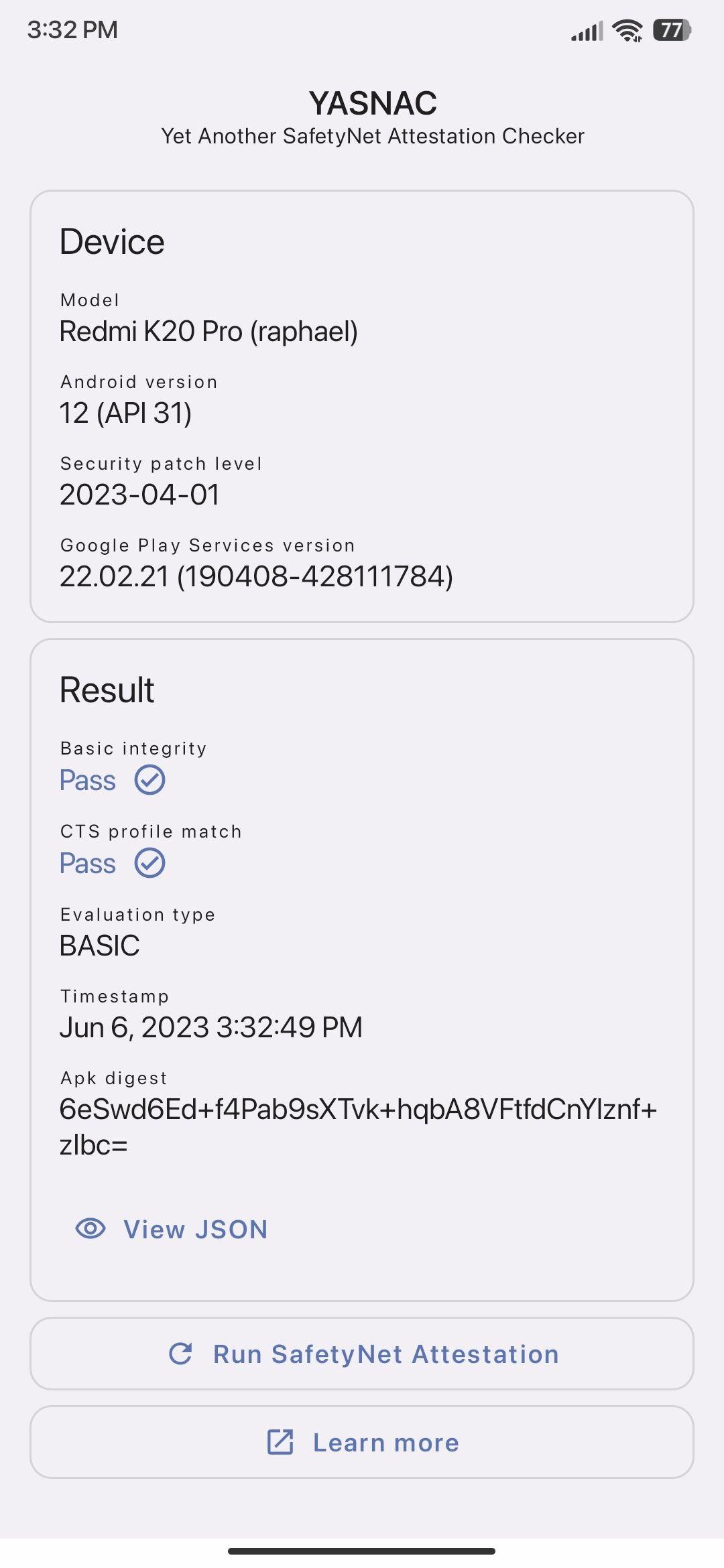Tap the Redmi K20 Pro model name
724x1568 pixels.
208,331
